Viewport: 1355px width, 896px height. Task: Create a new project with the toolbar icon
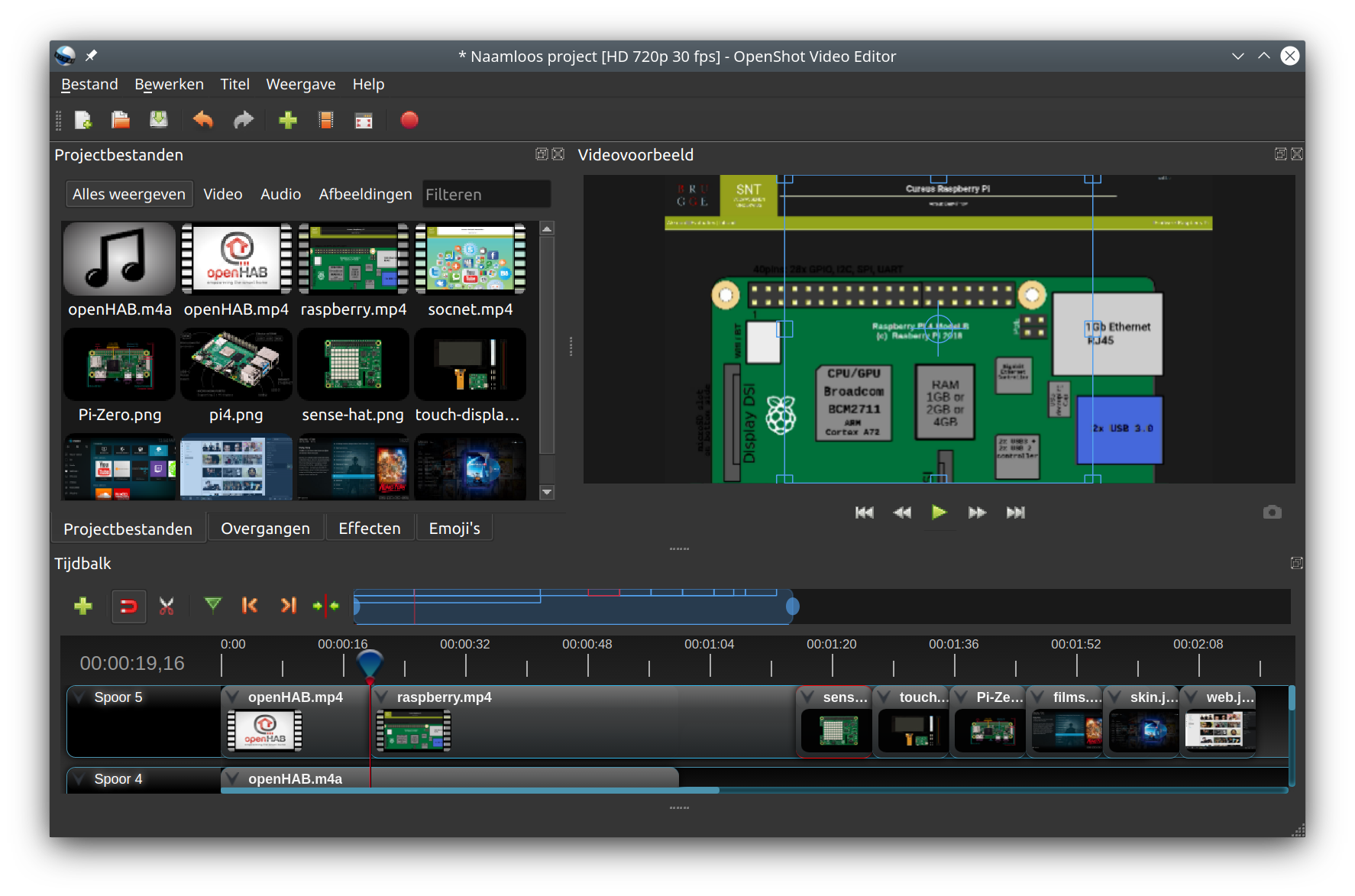83,120
